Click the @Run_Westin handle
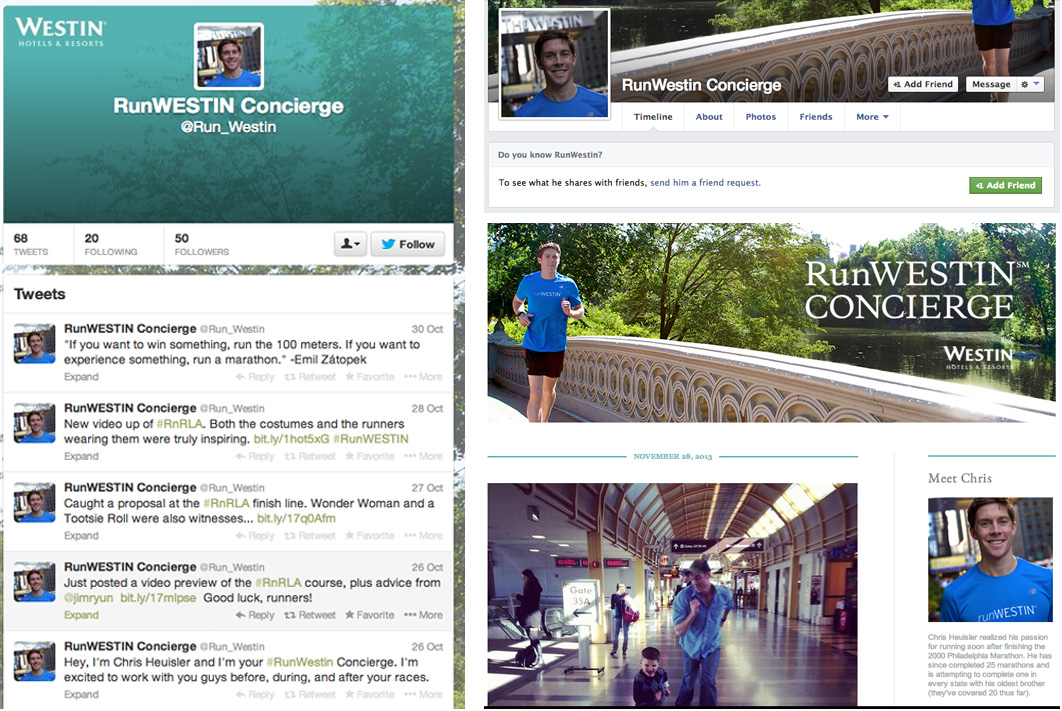This screenshot has width=1062, height=711. coord(228,127)
